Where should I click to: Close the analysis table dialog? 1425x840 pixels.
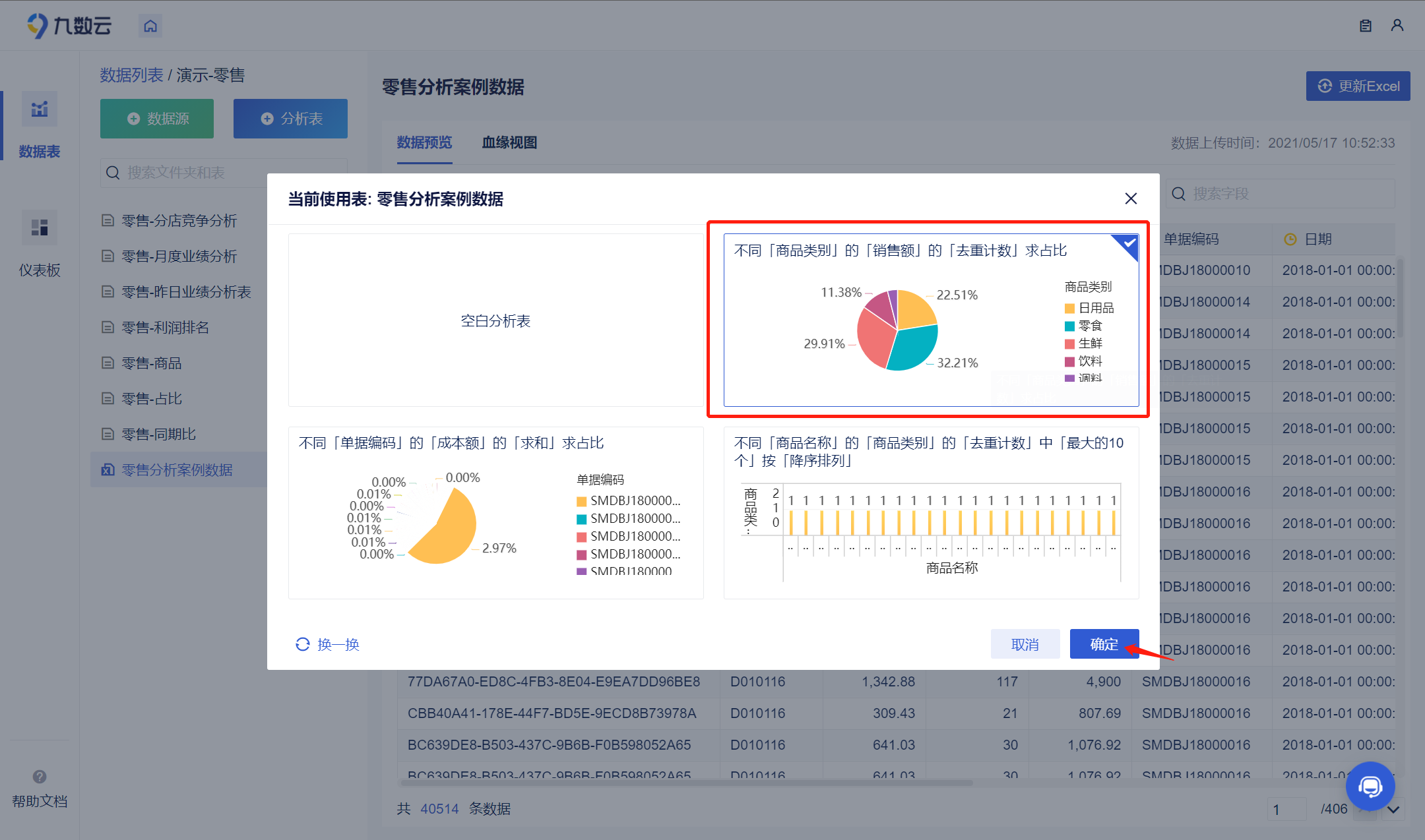coord(1131,198)
